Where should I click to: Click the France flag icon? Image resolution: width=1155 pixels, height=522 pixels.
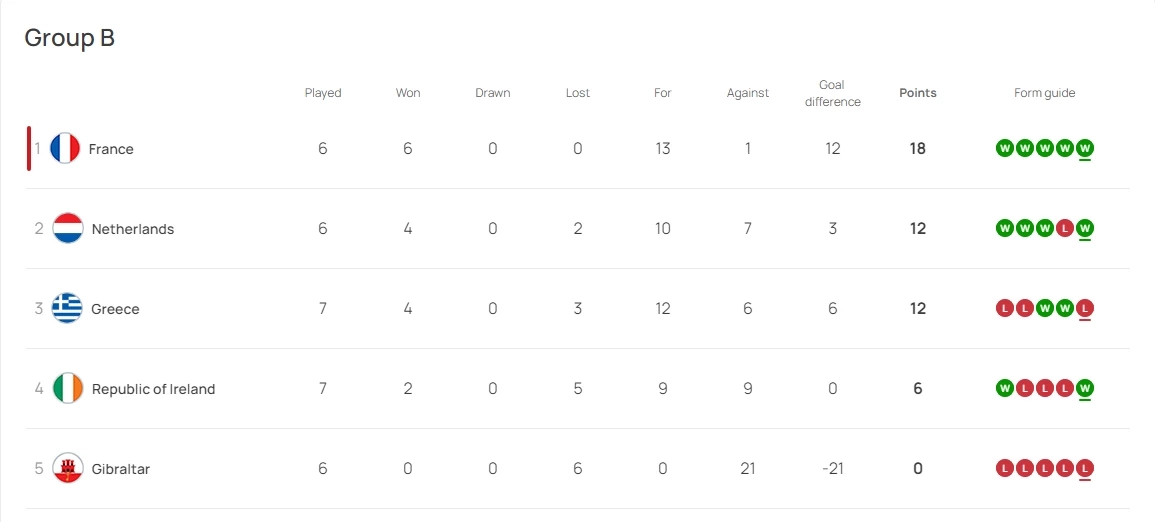pyautogui.click(x=65, y=149)
